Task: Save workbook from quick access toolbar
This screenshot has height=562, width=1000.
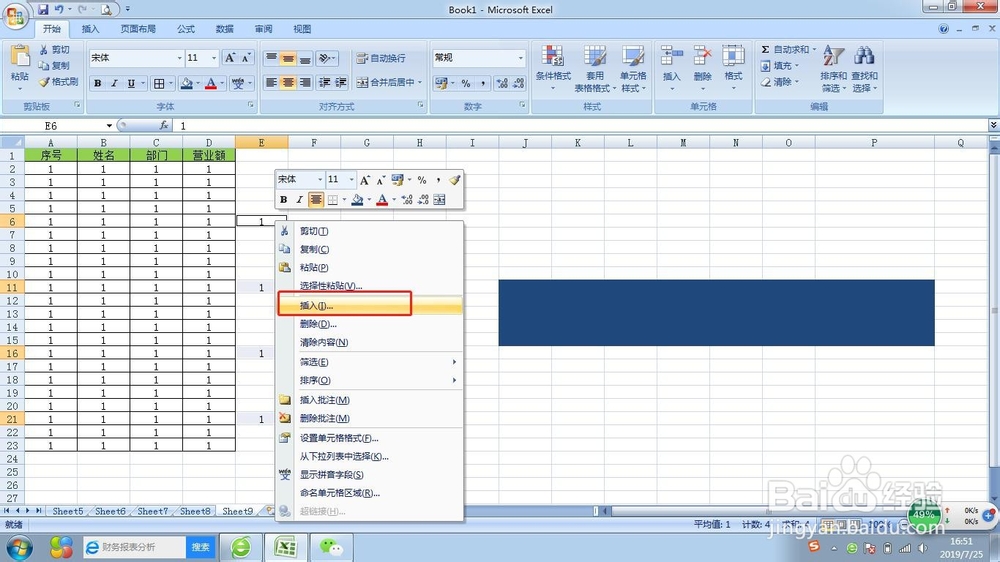Action: pyautogui.click(x=43, y=10)
